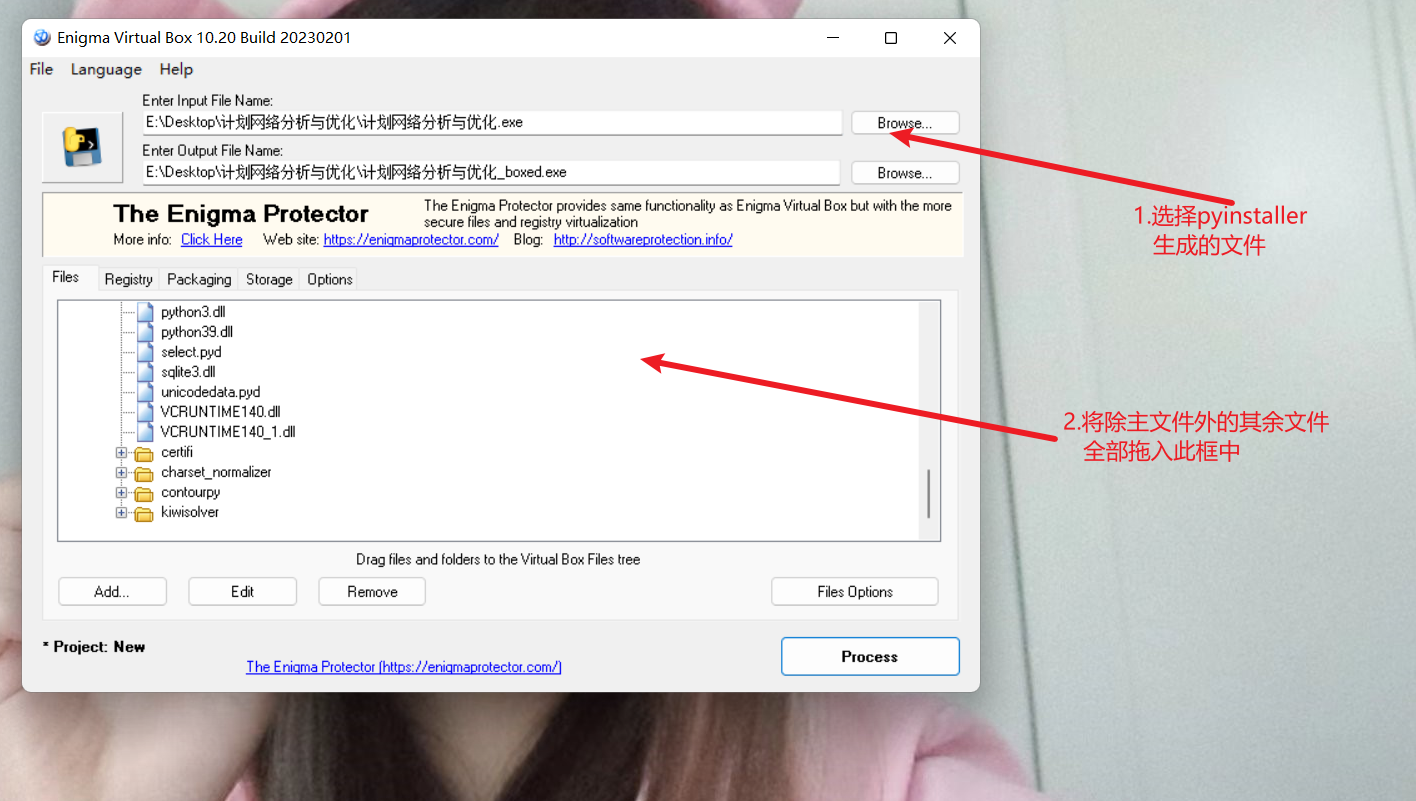Image resolution: width=1416 pixels, height=801 pixels.
Task: Click the file tree vertical scrollbar thumb
Action: coord(929,493)
